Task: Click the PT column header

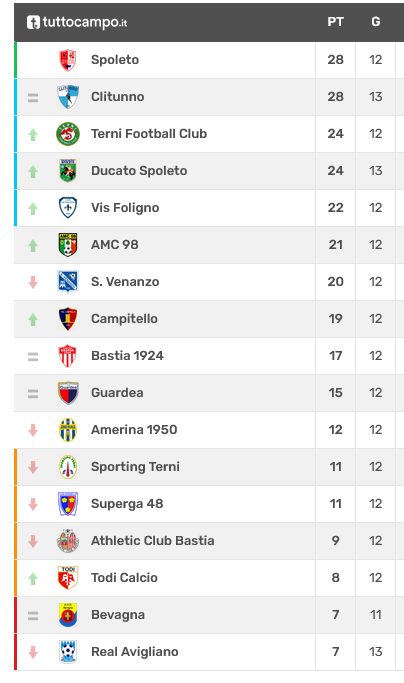Action: click(336, 22)
